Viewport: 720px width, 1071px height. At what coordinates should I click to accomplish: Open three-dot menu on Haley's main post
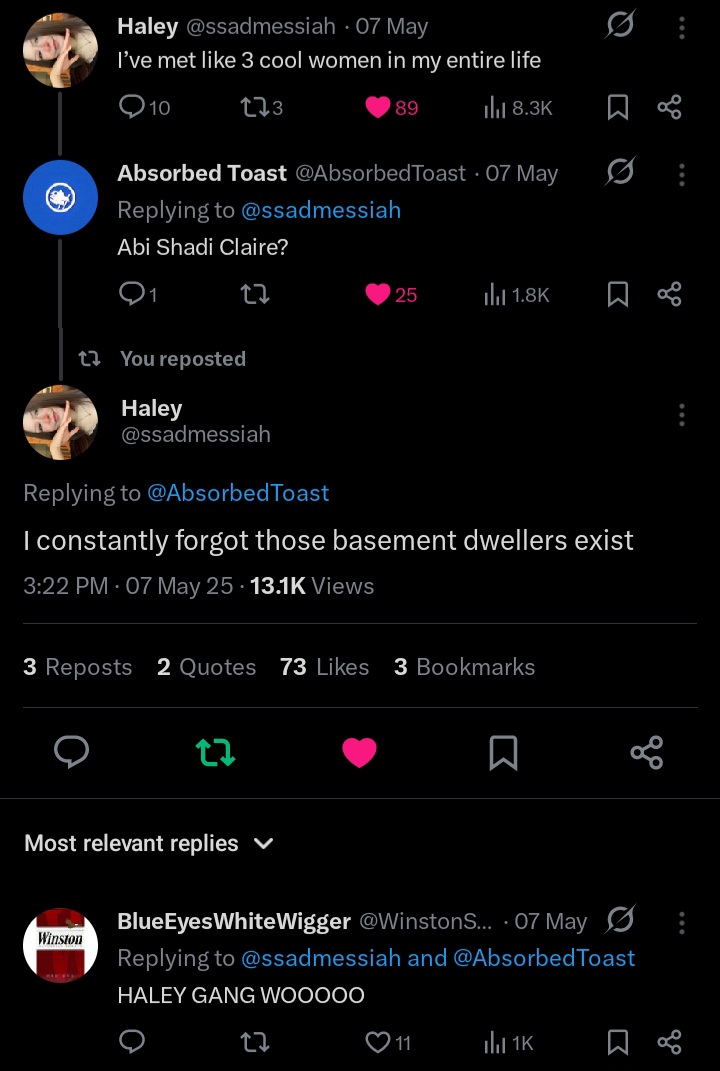point(682,415)
